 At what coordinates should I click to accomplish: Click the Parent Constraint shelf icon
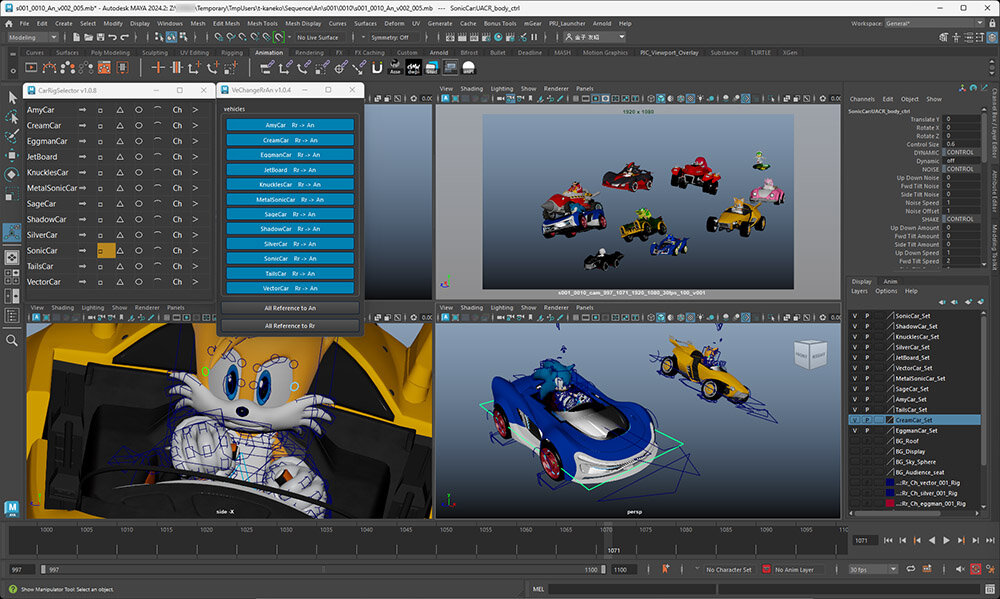pos(267,67)
